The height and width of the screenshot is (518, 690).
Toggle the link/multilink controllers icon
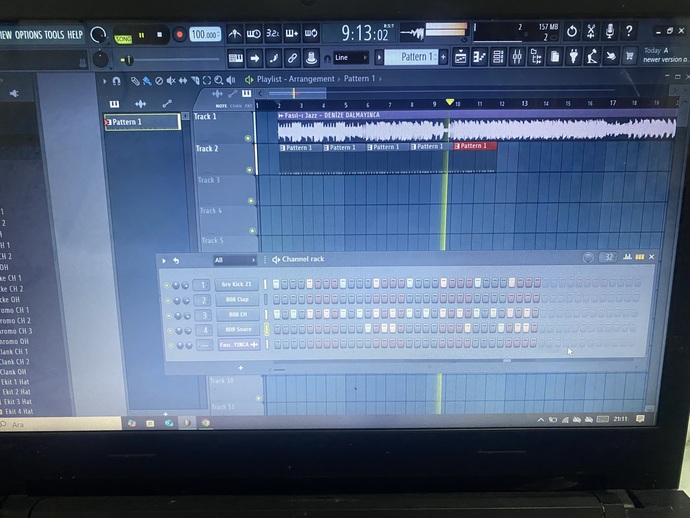[292, 58]
